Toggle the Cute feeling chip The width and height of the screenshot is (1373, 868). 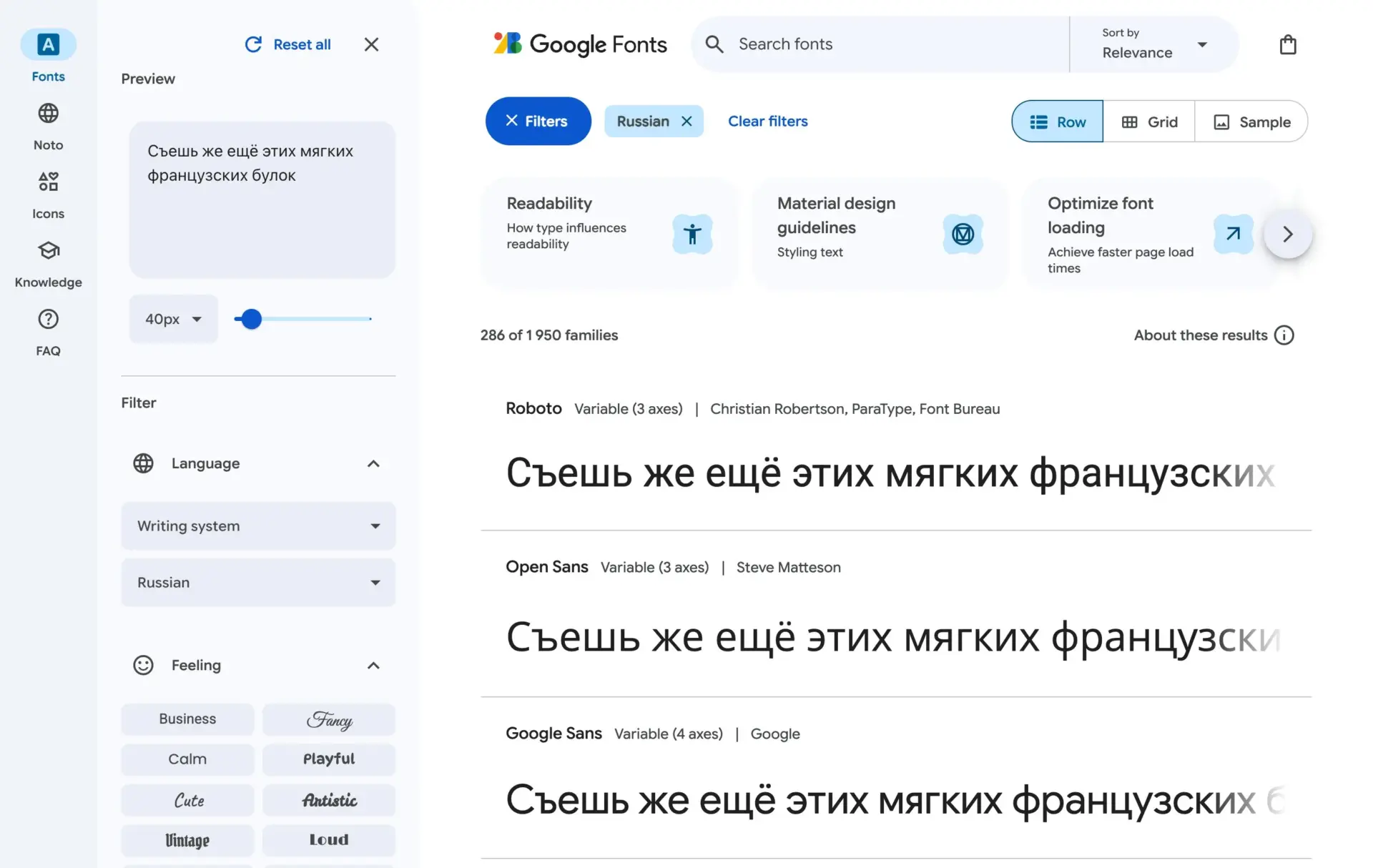[x=187, y=799]
